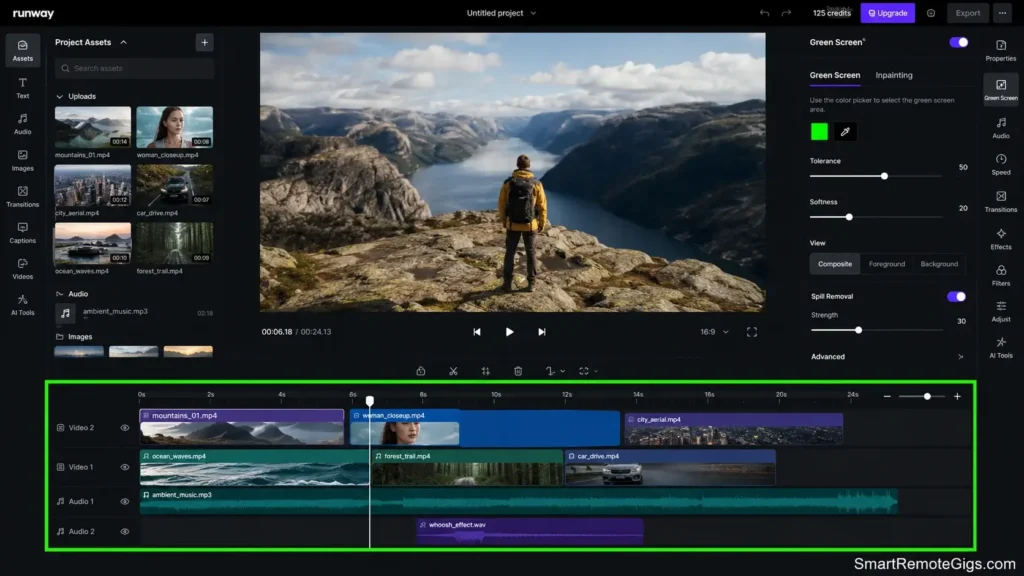Select car_drive.mp4 clip on timeline
1024x576 pixels.
point(670,467)
